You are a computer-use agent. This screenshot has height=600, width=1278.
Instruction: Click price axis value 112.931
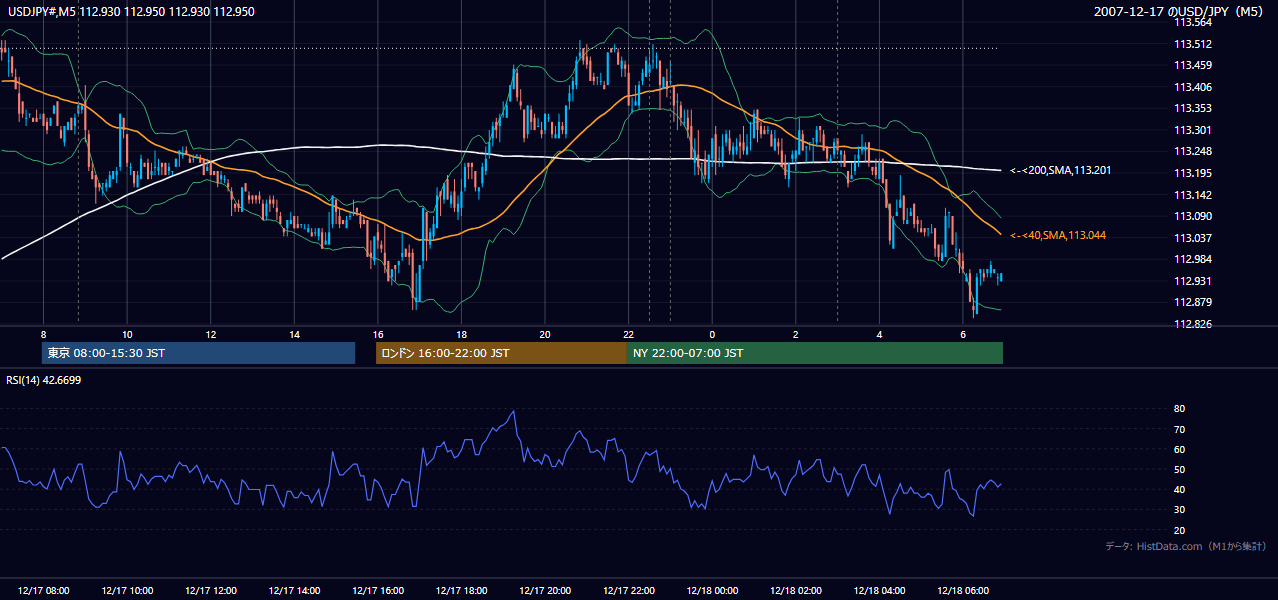tap(1193, 281)
